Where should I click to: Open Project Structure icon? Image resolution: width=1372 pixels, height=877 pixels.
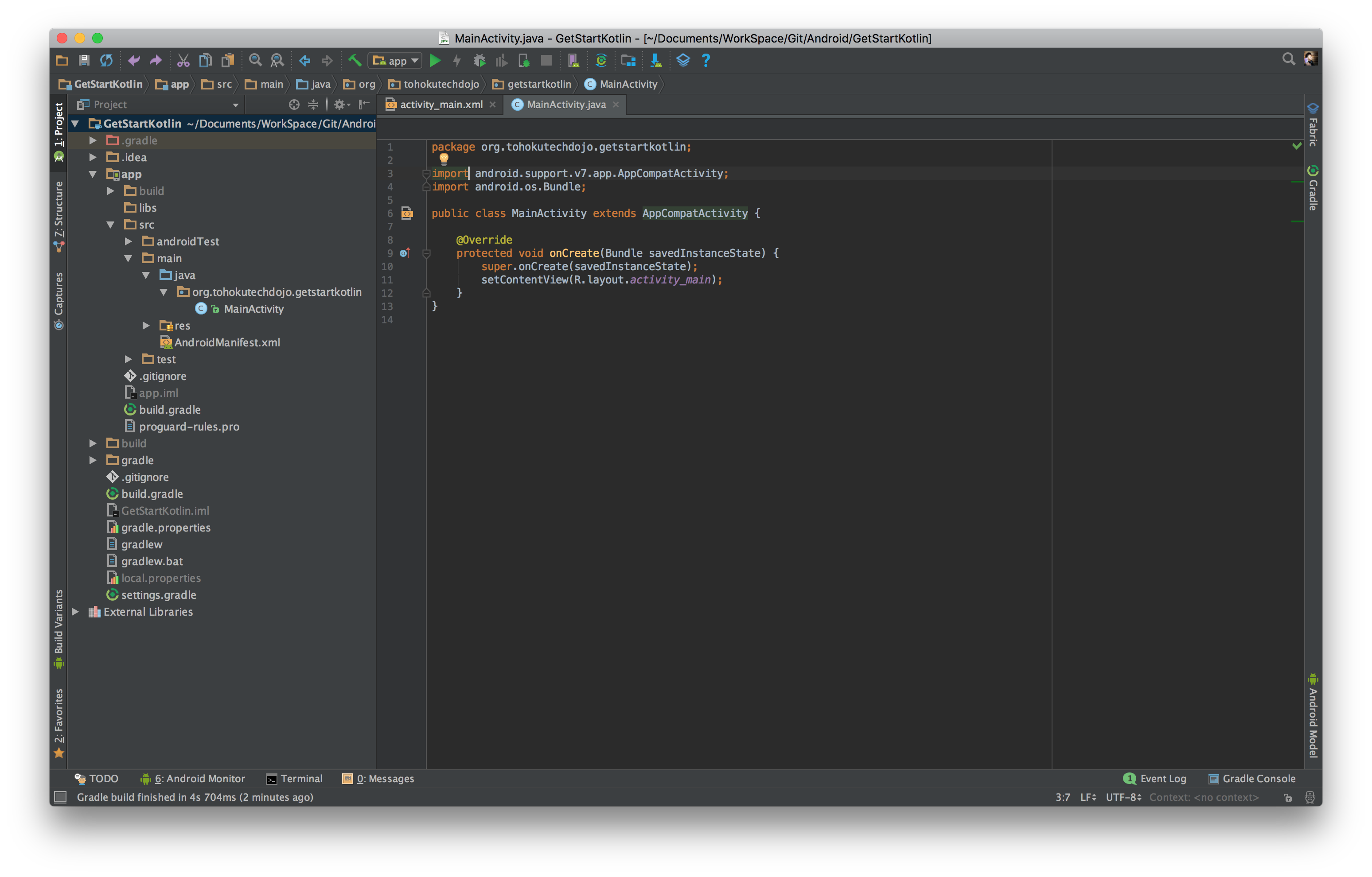628,60
